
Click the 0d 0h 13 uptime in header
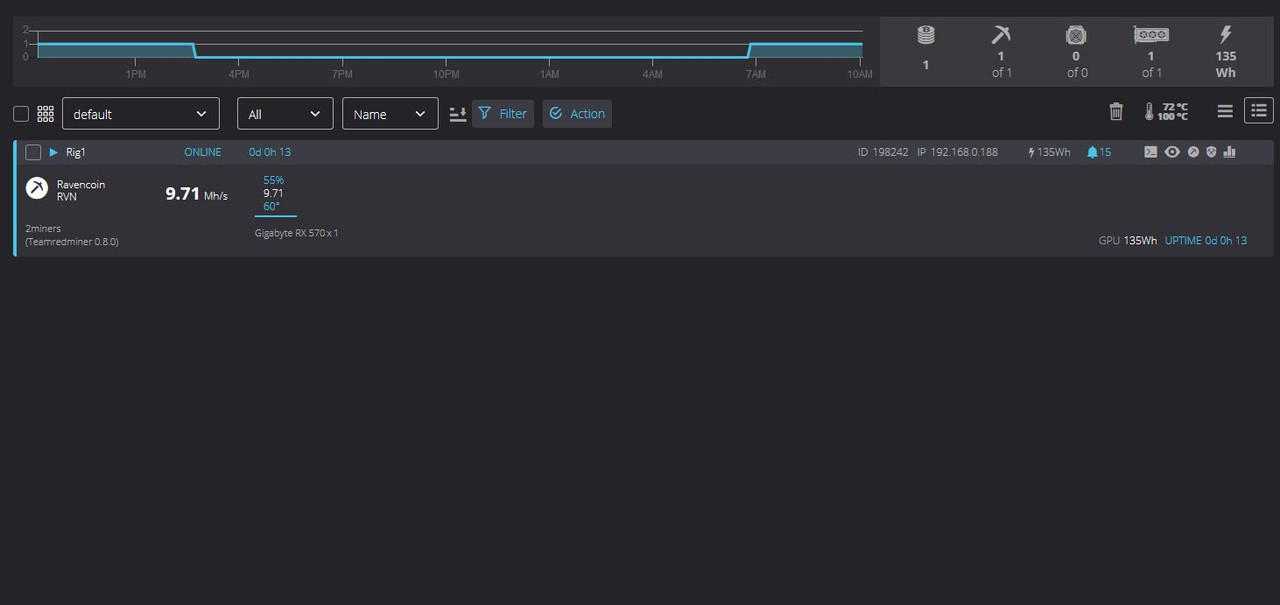[x=270, y=152]
